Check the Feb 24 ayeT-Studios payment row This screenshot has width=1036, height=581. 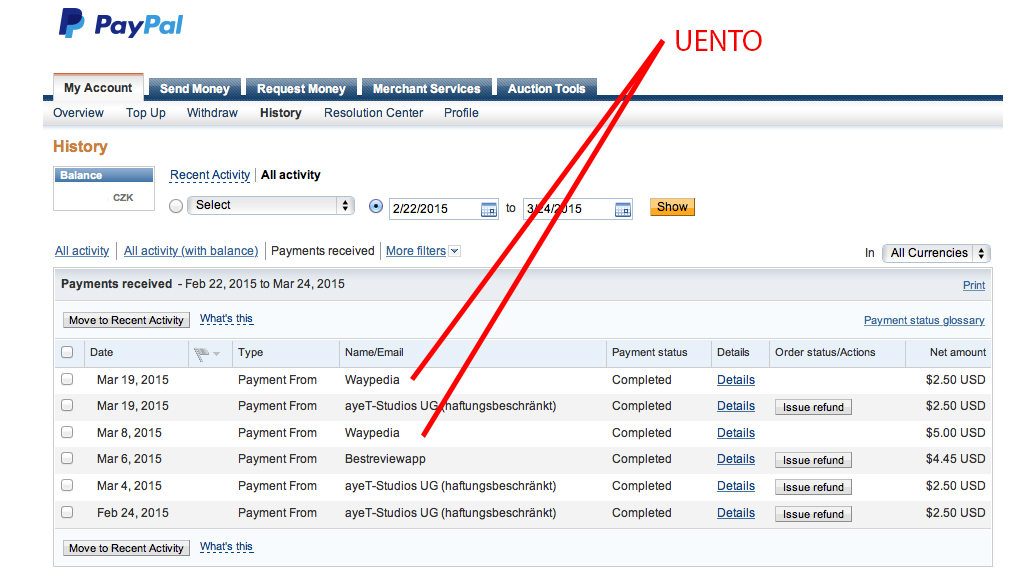[67, 512]
